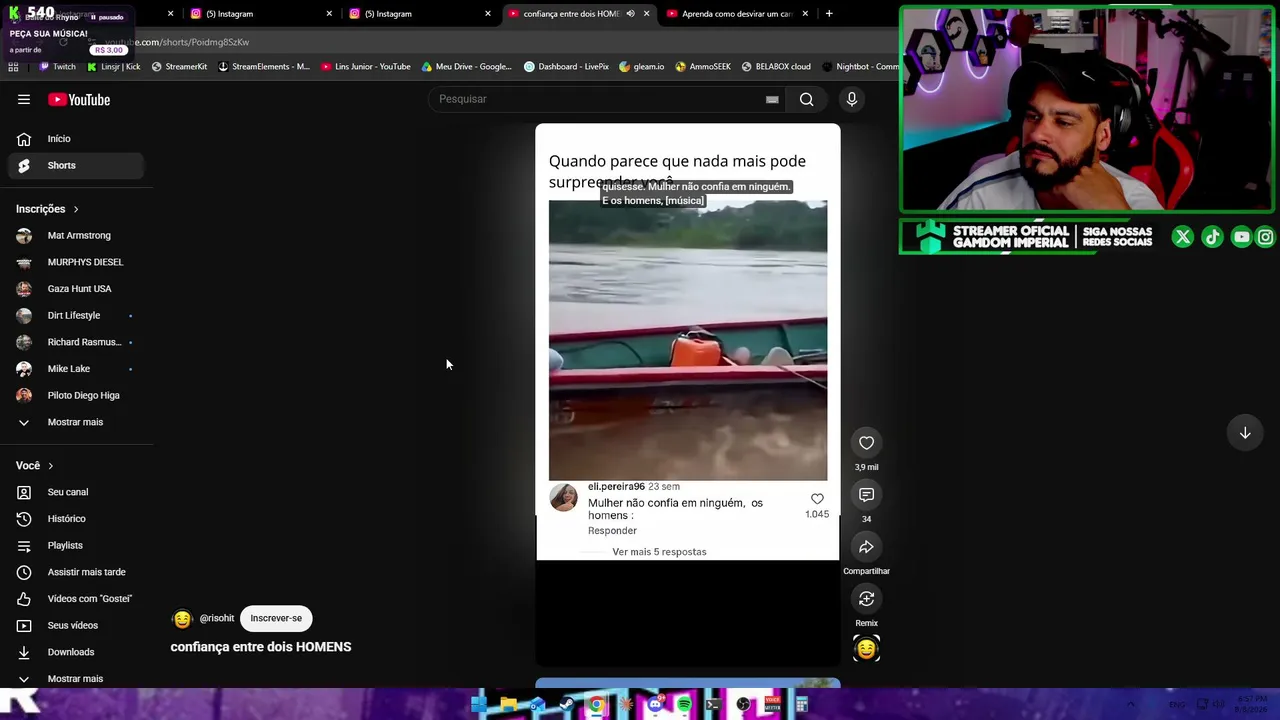Open the @risohit channel avatar
The image size is (1280, 720).
click(x=182, y=619)
